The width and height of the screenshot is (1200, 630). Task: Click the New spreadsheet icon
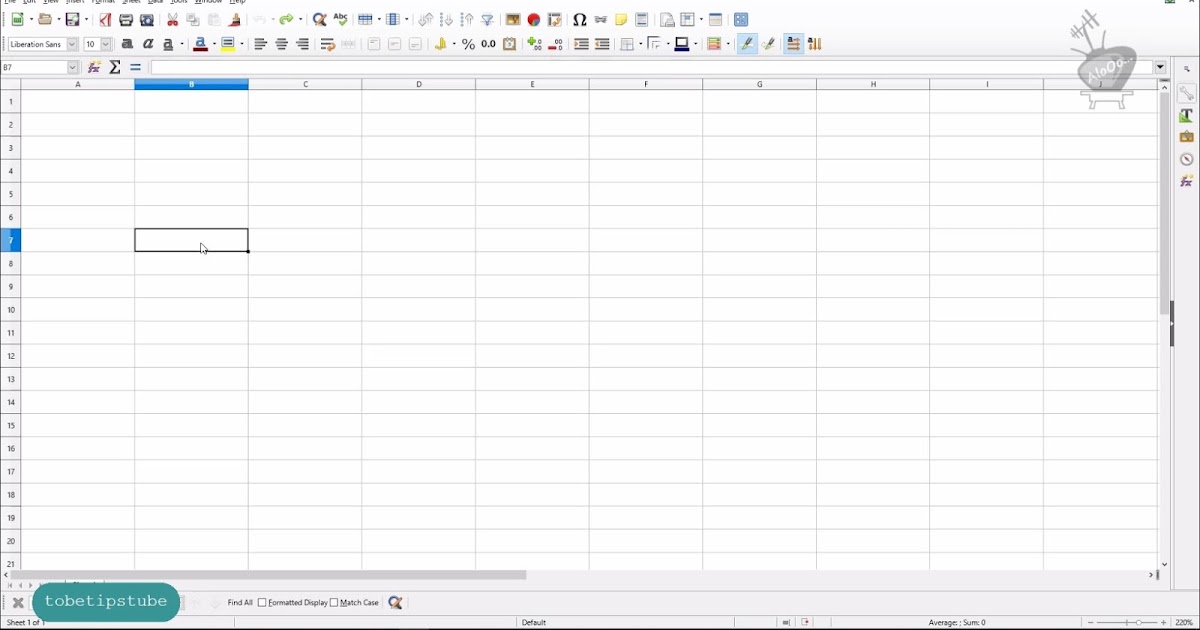click(x=19, y=20)
